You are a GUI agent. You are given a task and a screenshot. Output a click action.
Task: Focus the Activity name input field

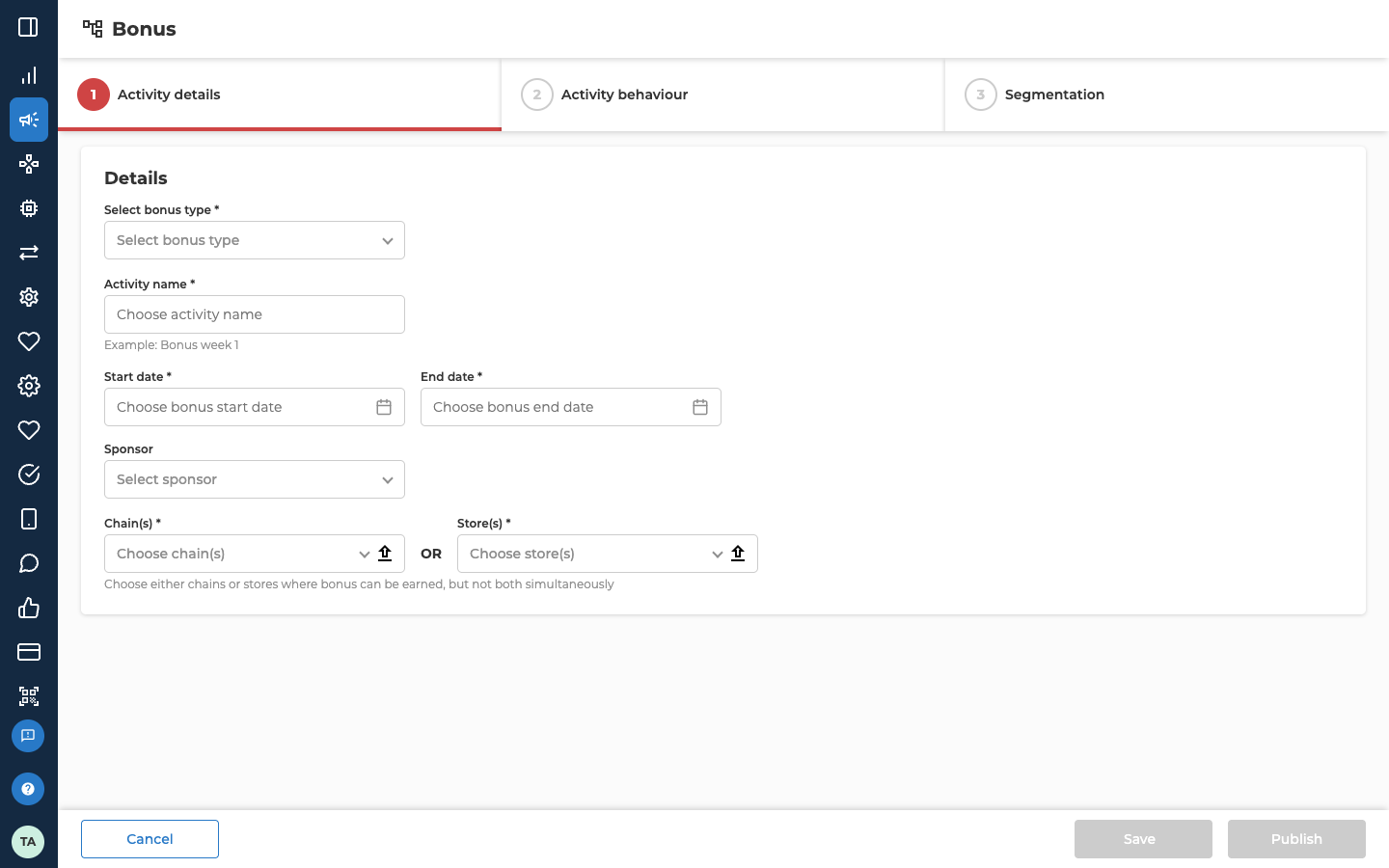tap(255, 314)
